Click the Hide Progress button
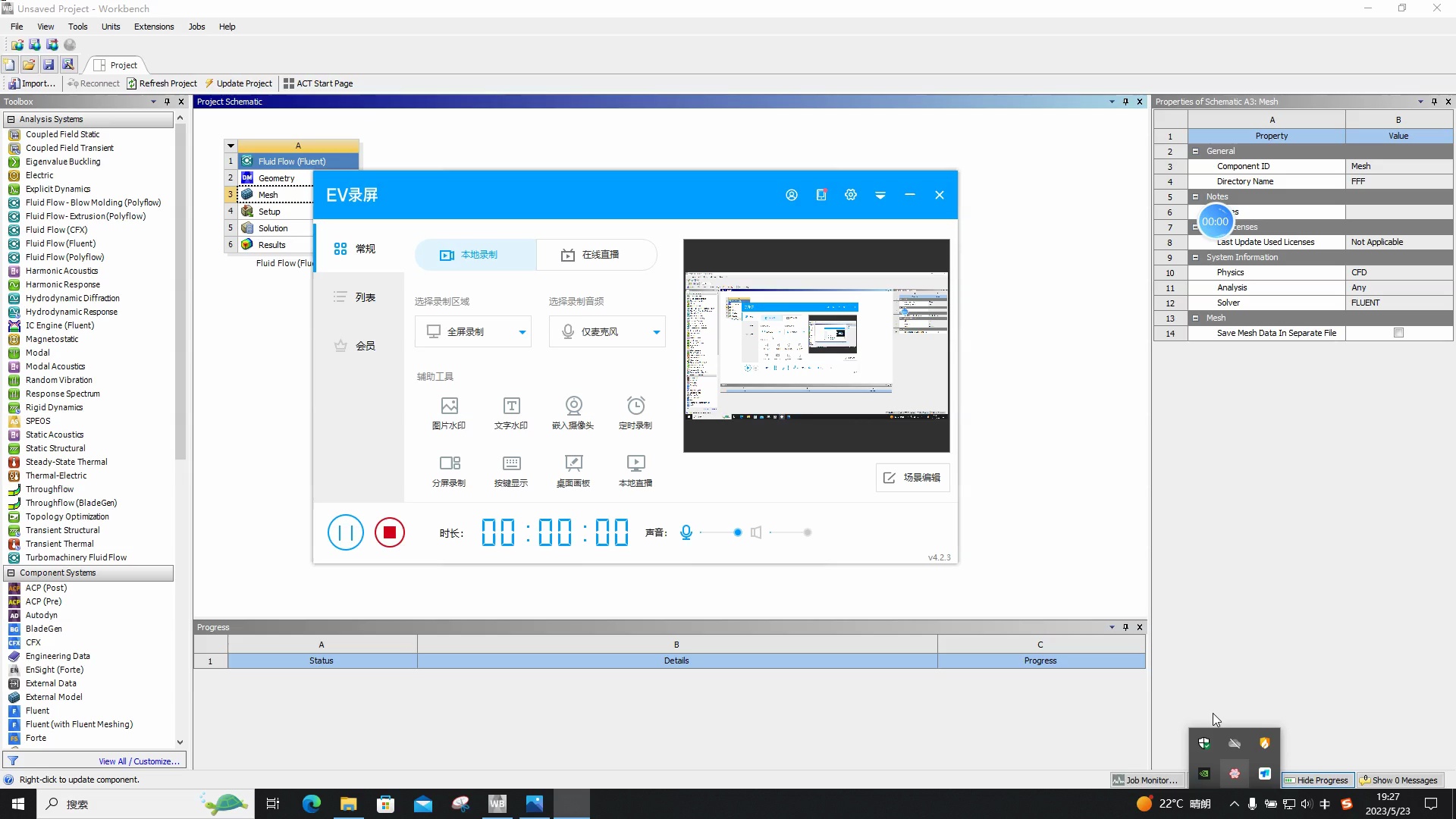The image size is (1456, 819). (x=1317, y=780)
